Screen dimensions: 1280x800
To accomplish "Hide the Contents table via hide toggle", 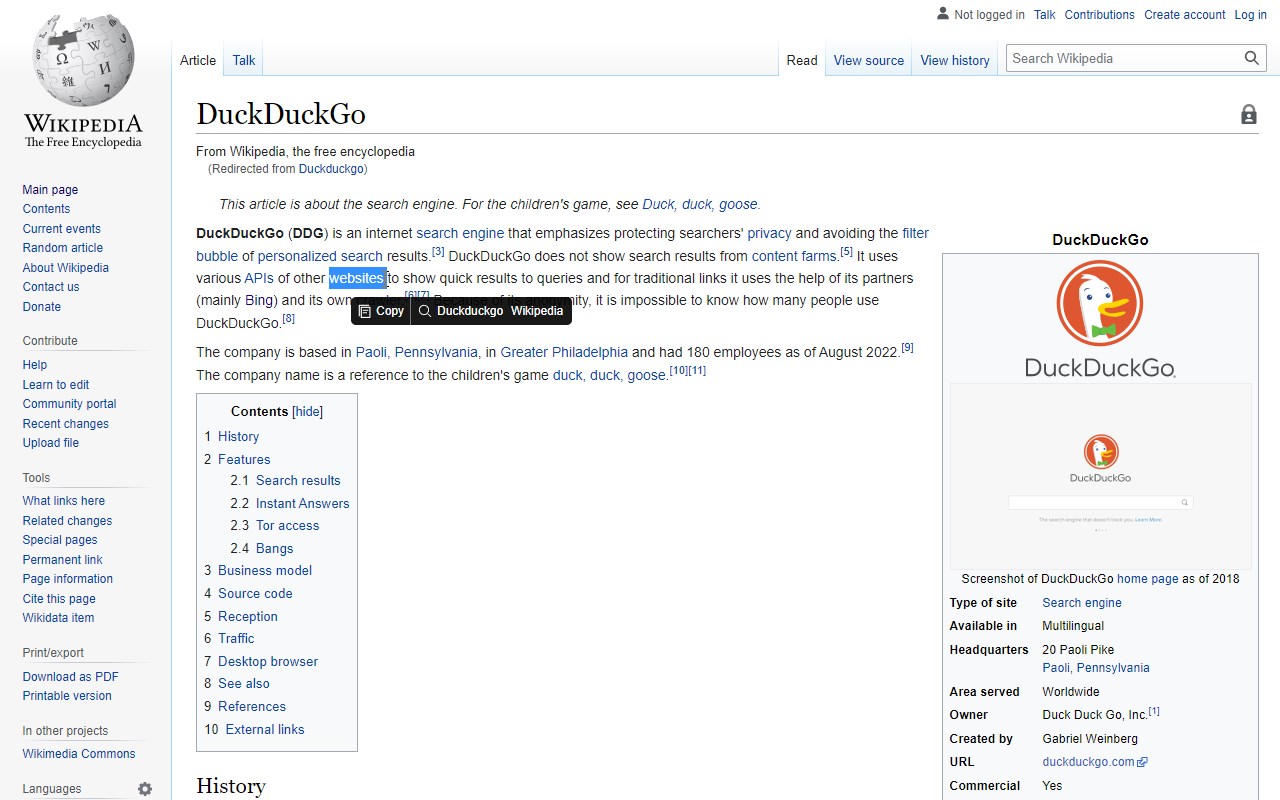I will coord(308,412).
